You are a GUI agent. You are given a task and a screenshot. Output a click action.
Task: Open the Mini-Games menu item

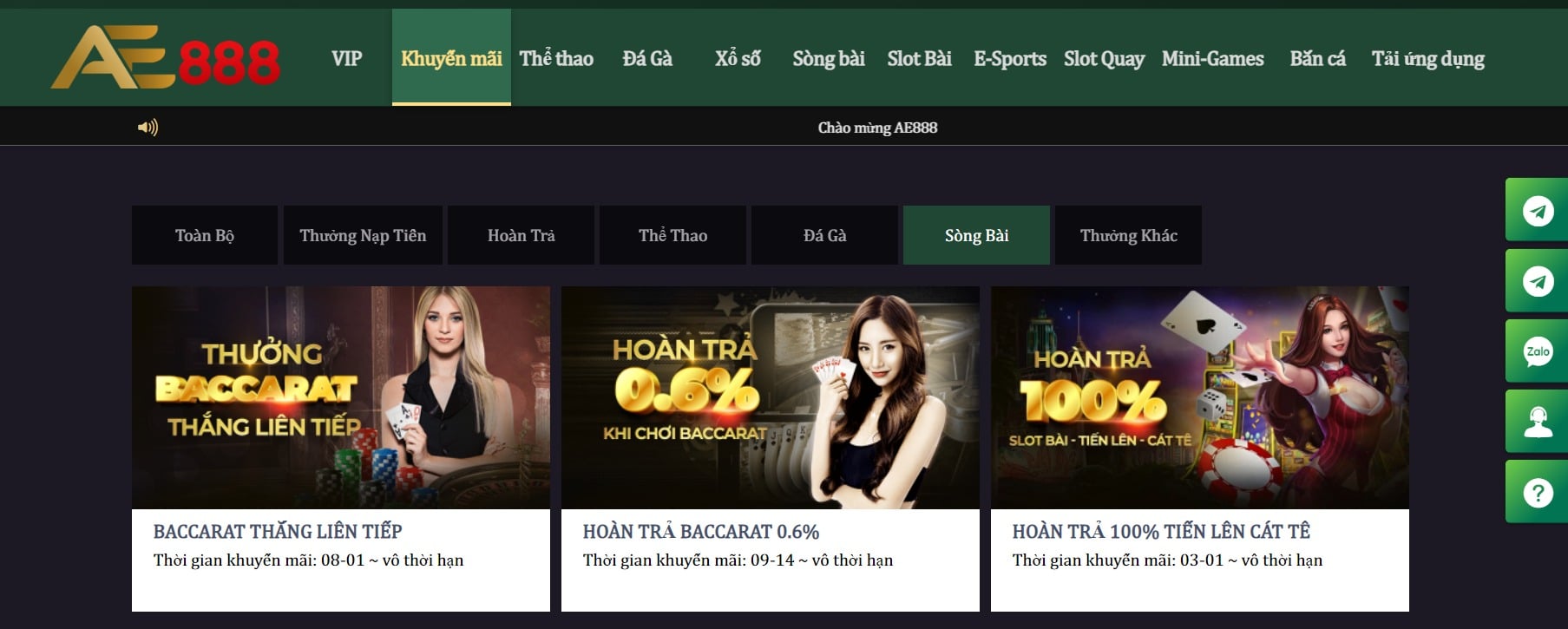(x=1212, y=58)
